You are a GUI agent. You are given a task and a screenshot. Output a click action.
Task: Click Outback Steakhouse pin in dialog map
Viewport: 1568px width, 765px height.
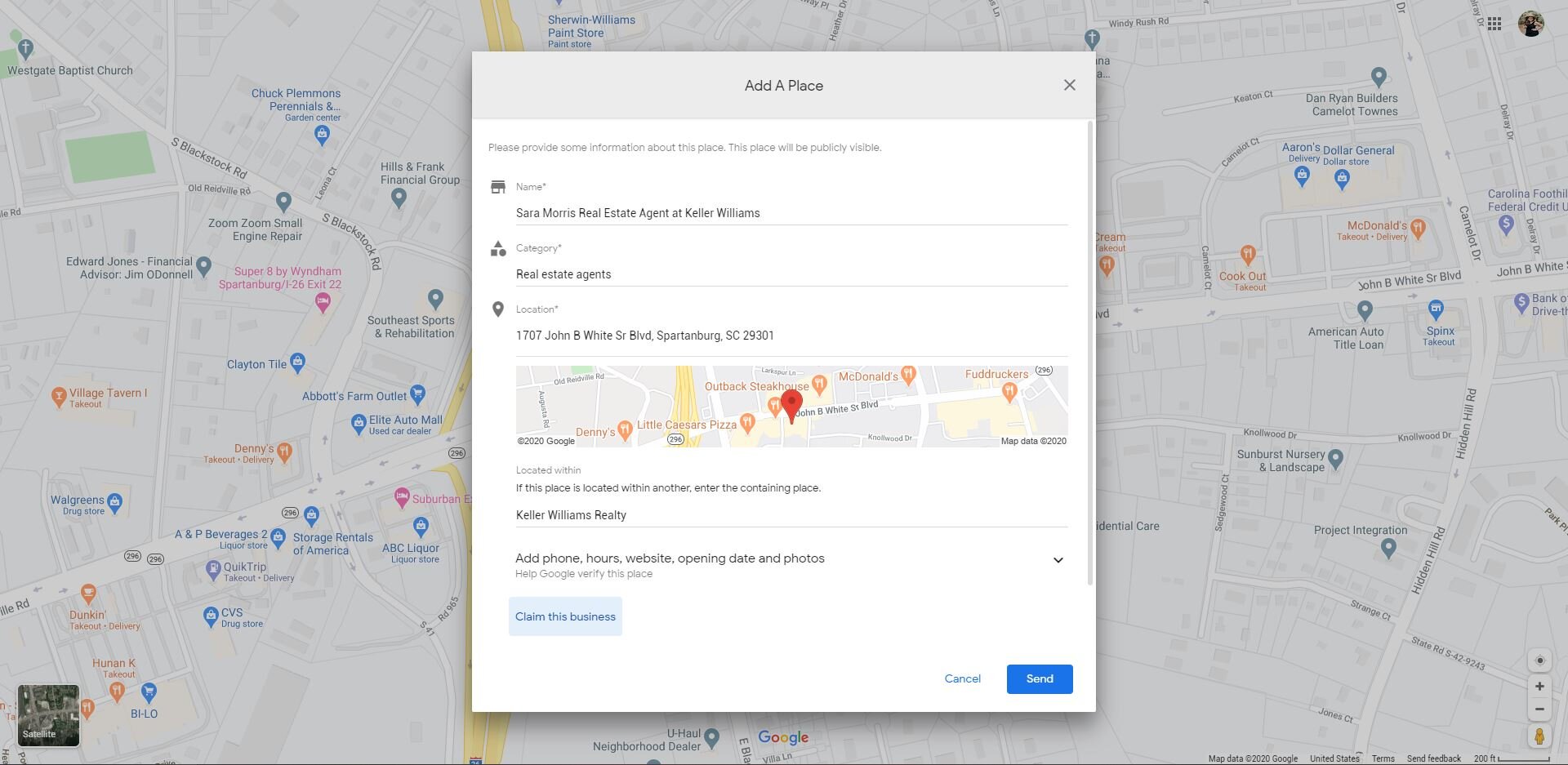click(x=819, y=384)
